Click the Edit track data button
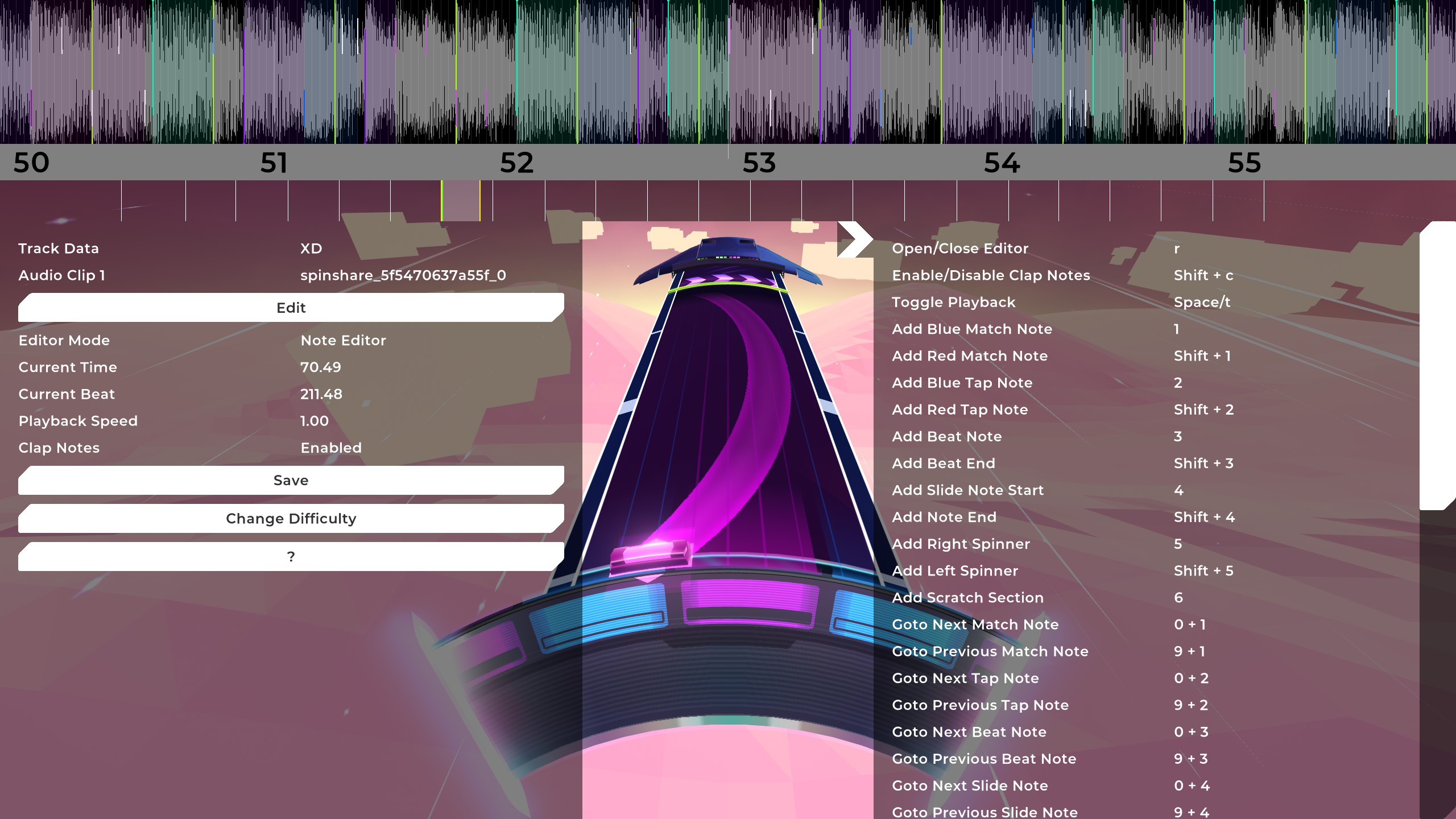 pyautogui.click(x=291, y=308)
